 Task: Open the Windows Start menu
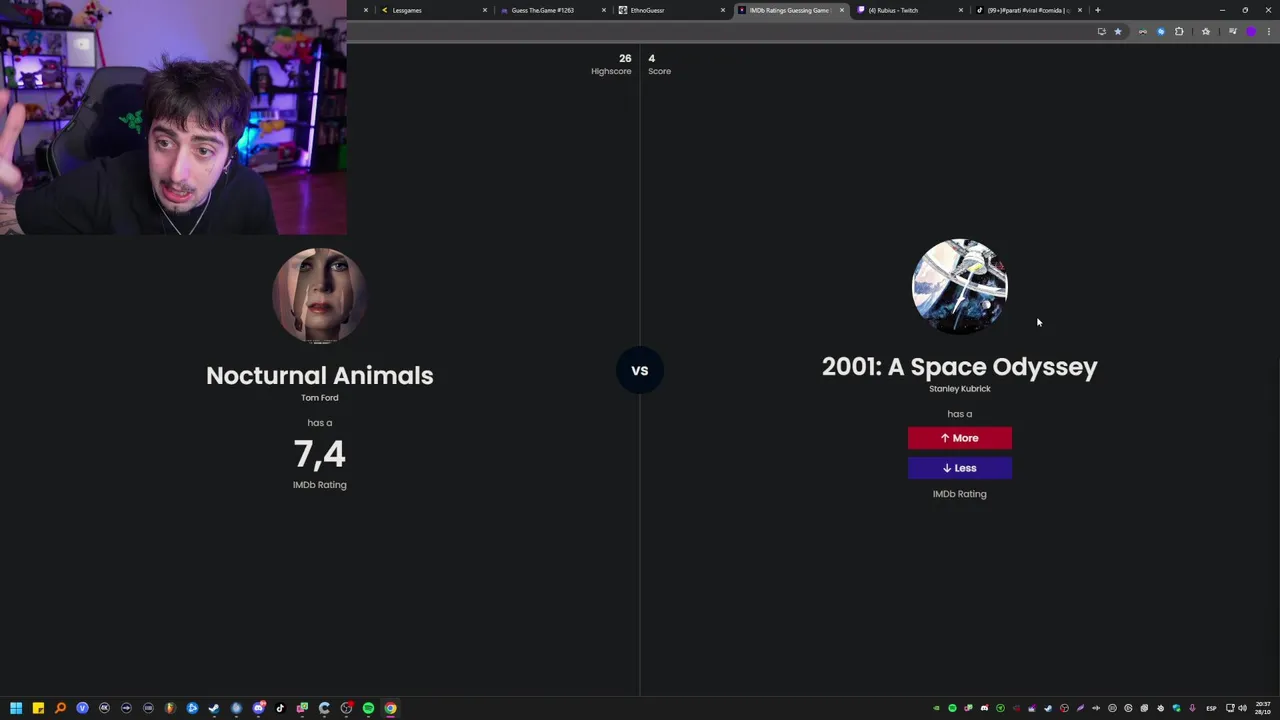tap(16, 708)
